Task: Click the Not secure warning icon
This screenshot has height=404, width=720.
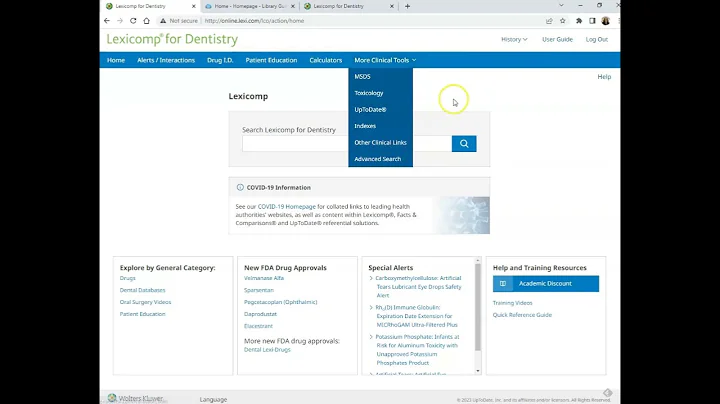Action: 163,21
